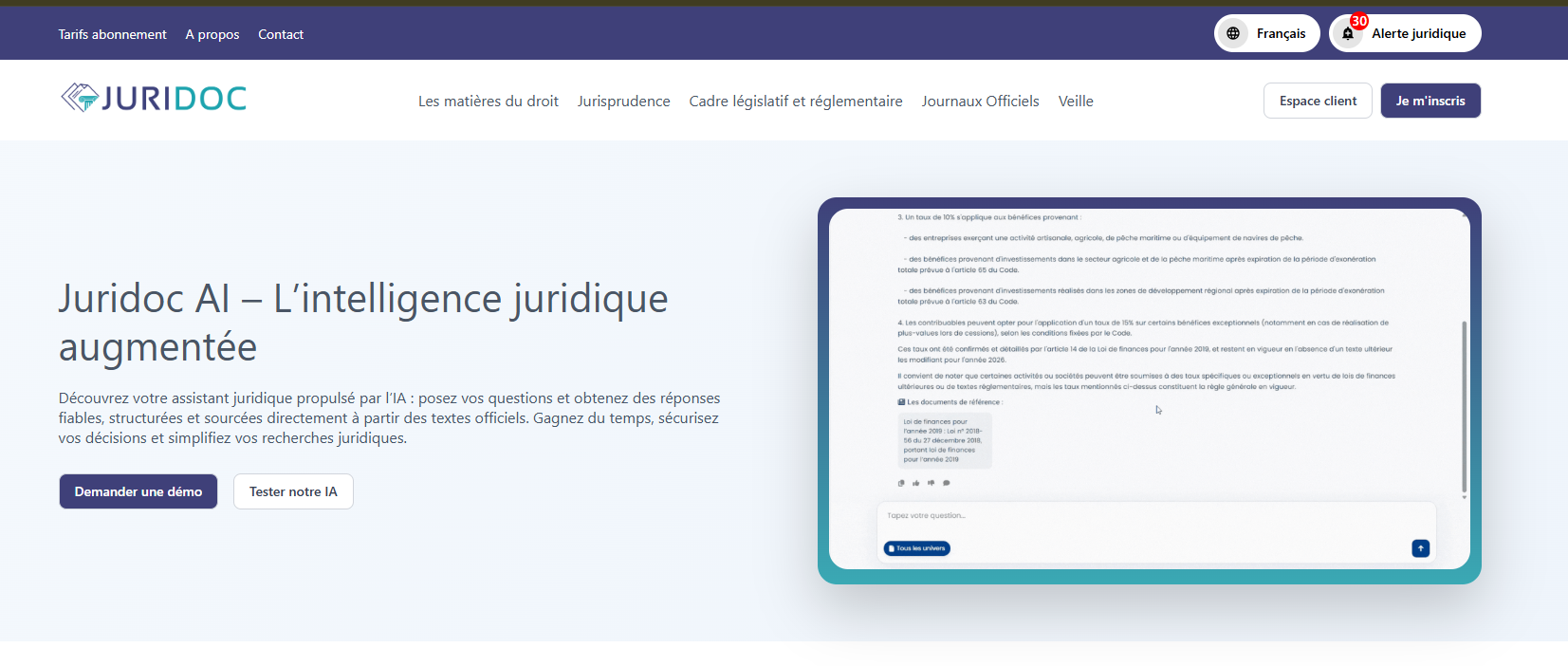This screenshot has width=1568, height=666.
Task: Open Alerte juridique notifications
Action: [x=1405, y=33]
